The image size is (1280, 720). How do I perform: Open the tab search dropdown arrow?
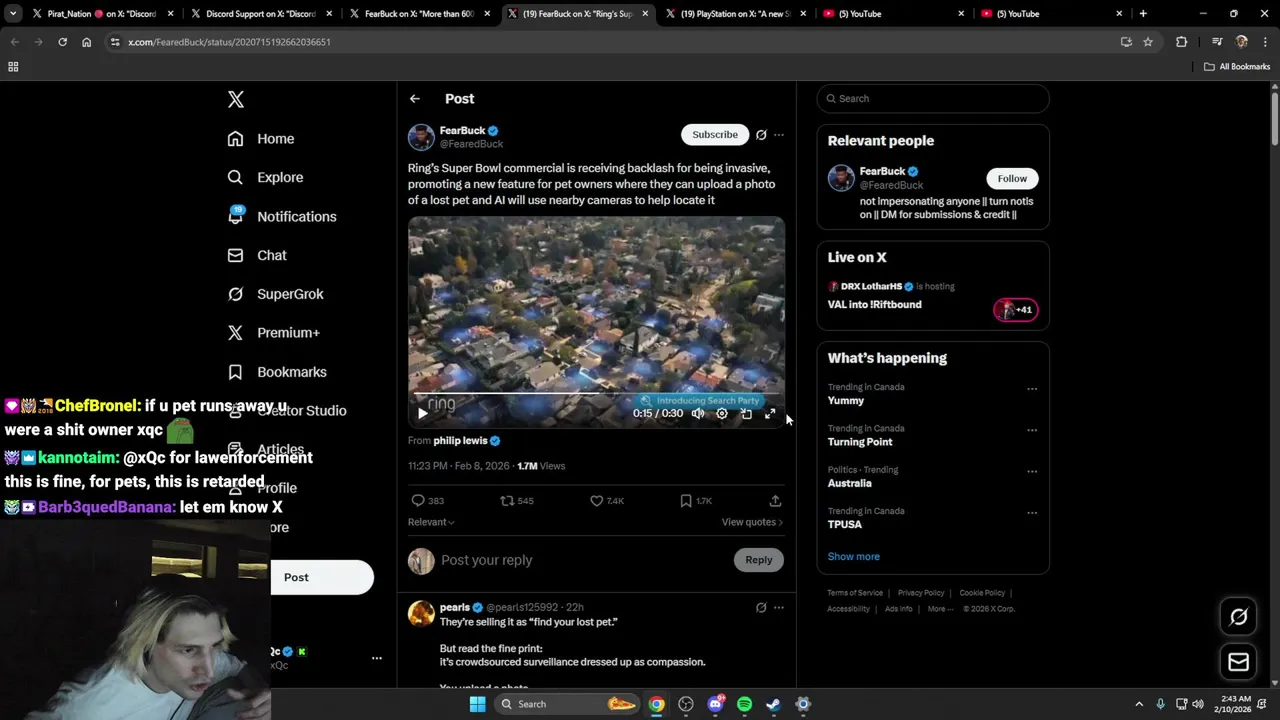click(x=13, y=14)
